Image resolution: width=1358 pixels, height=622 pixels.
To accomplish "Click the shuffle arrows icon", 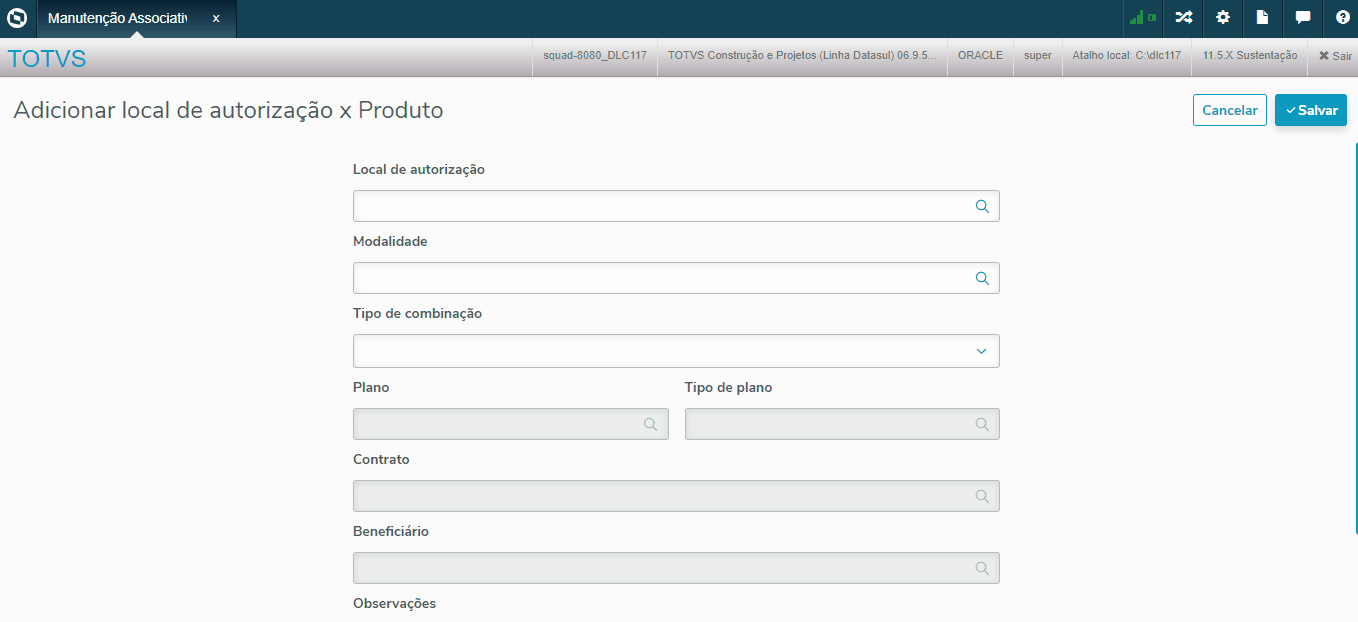I will pyautogui.click(x=1183, y=18).
